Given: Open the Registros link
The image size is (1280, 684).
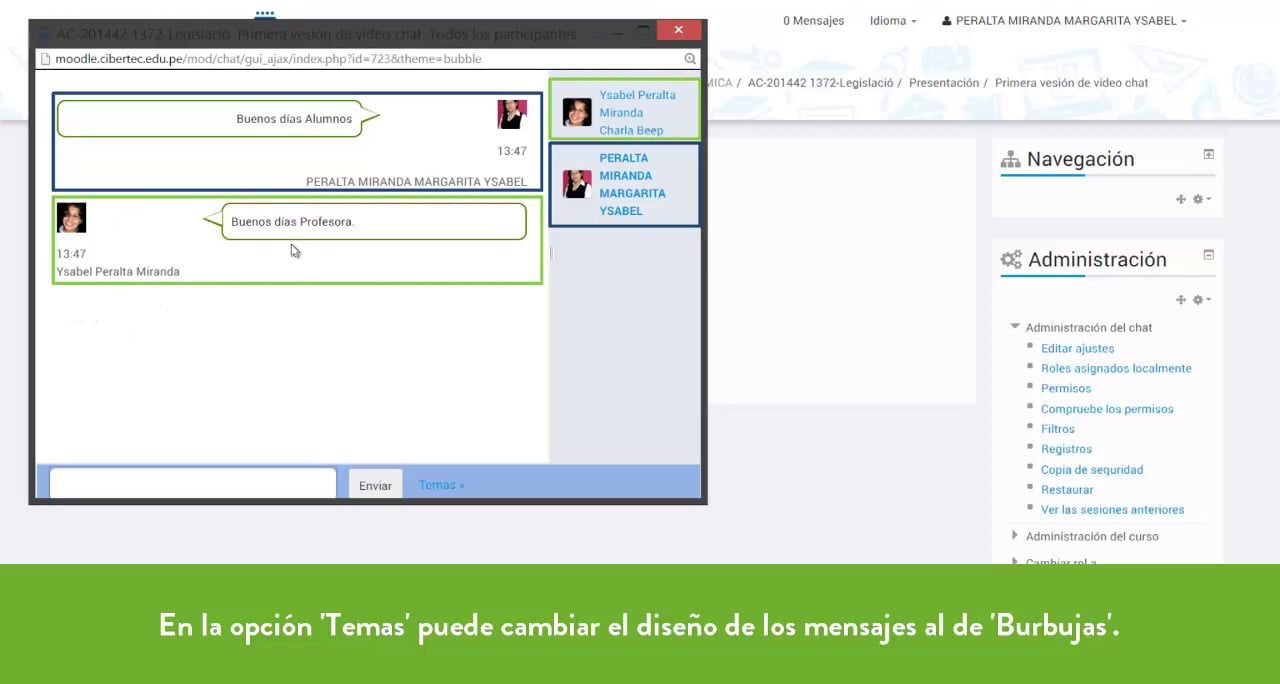Looking at the screenshot, I should coord(1066,449).
